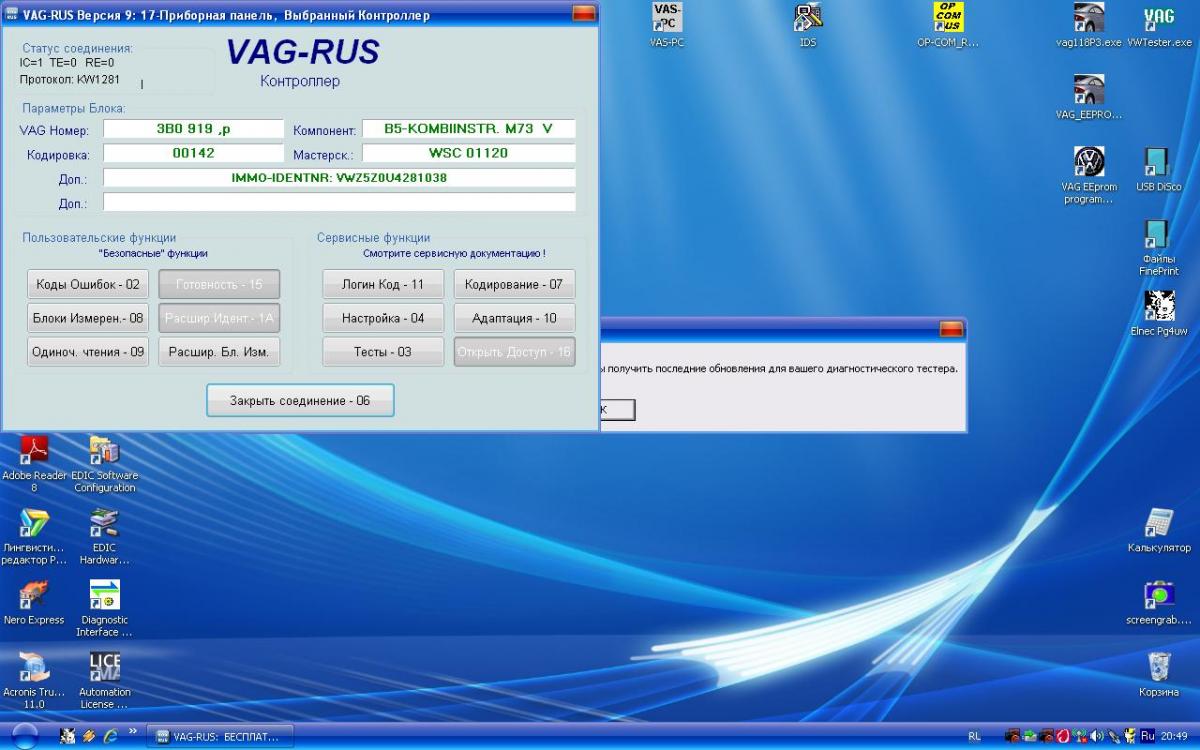Click the Готовность - 15 button
This screenshot has height=750, width=1200.
(x=219, y=284)
